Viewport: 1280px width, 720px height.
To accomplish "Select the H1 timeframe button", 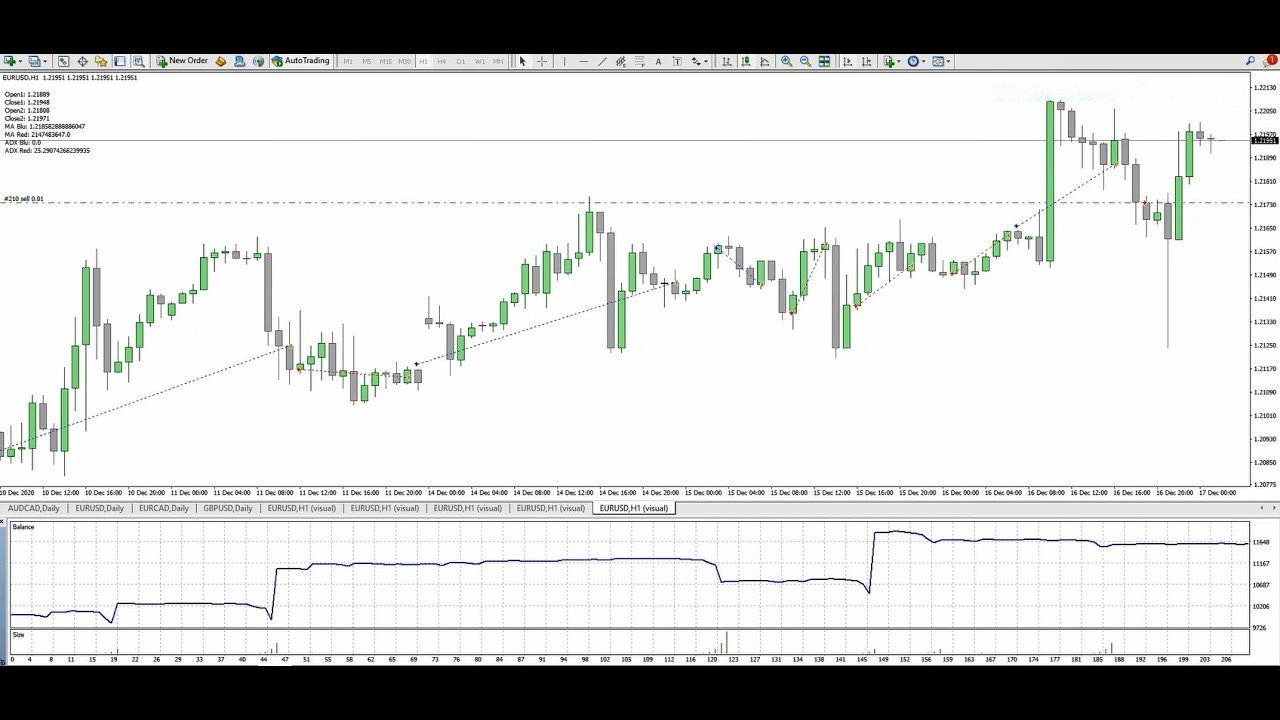I will (x=423, y=61).
